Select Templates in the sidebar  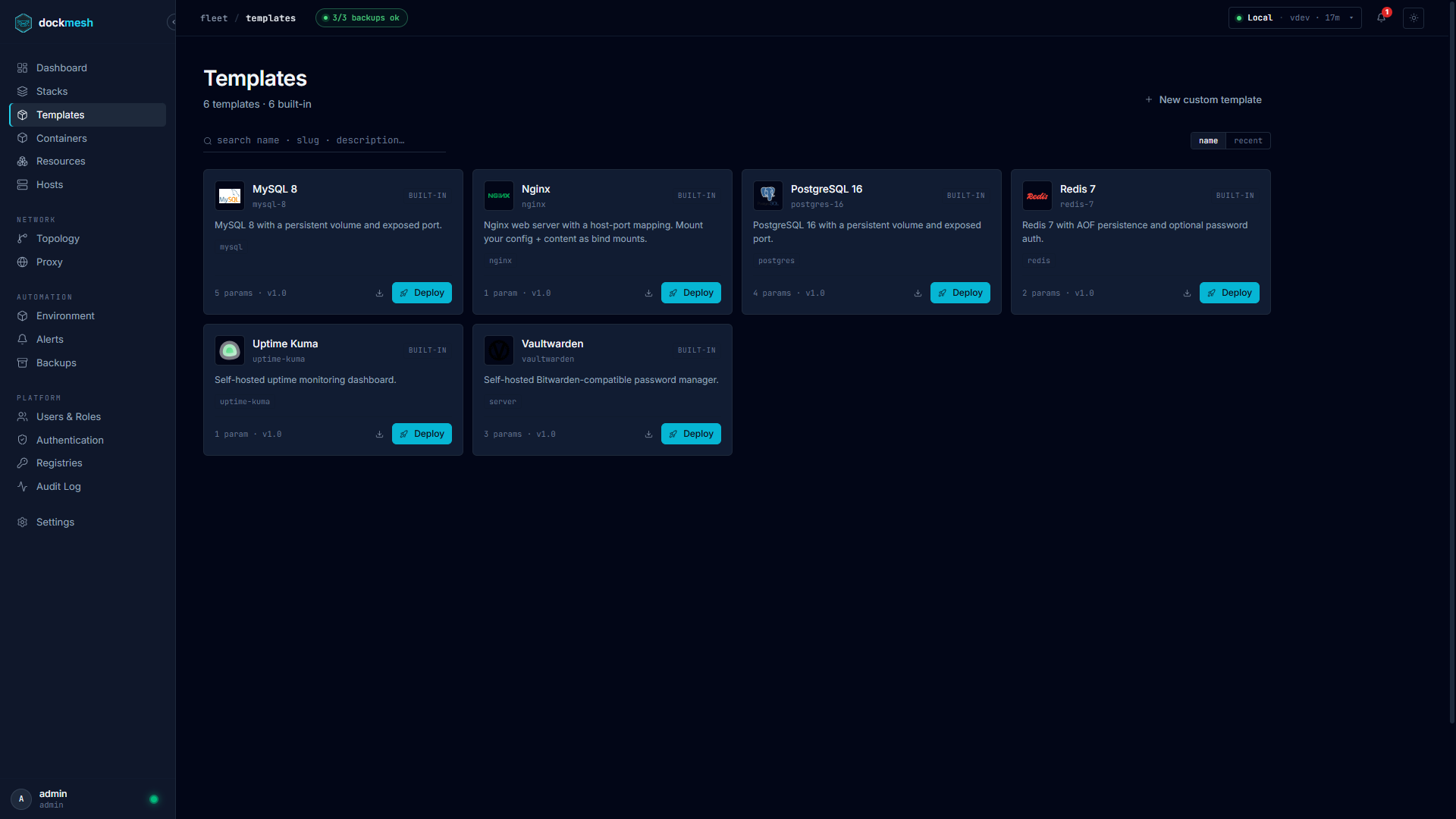pyautogui.click(x=87, y=115)
